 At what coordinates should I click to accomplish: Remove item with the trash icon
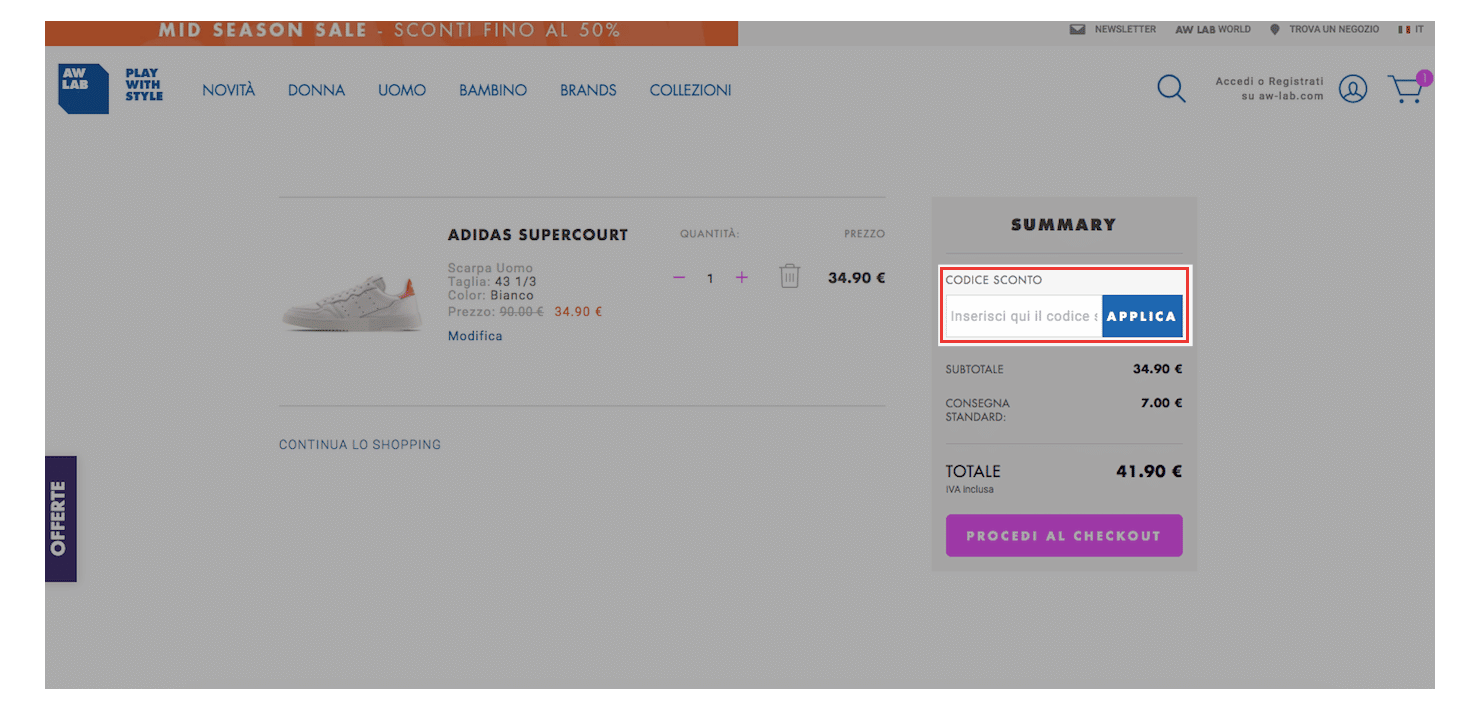point(790,277)
